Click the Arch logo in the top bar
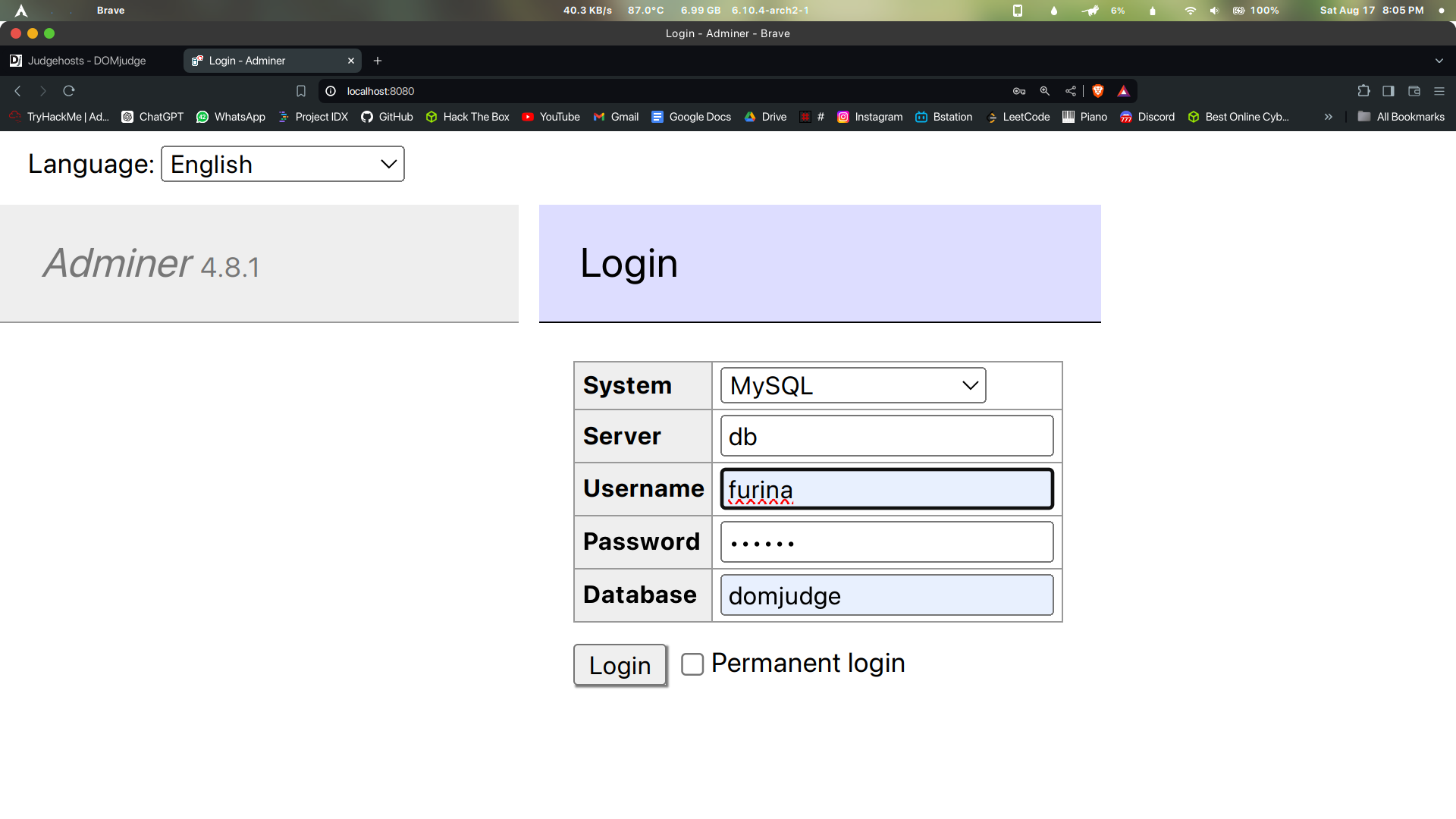Viewport: 1456px width, 819px height. click(21, 11)
